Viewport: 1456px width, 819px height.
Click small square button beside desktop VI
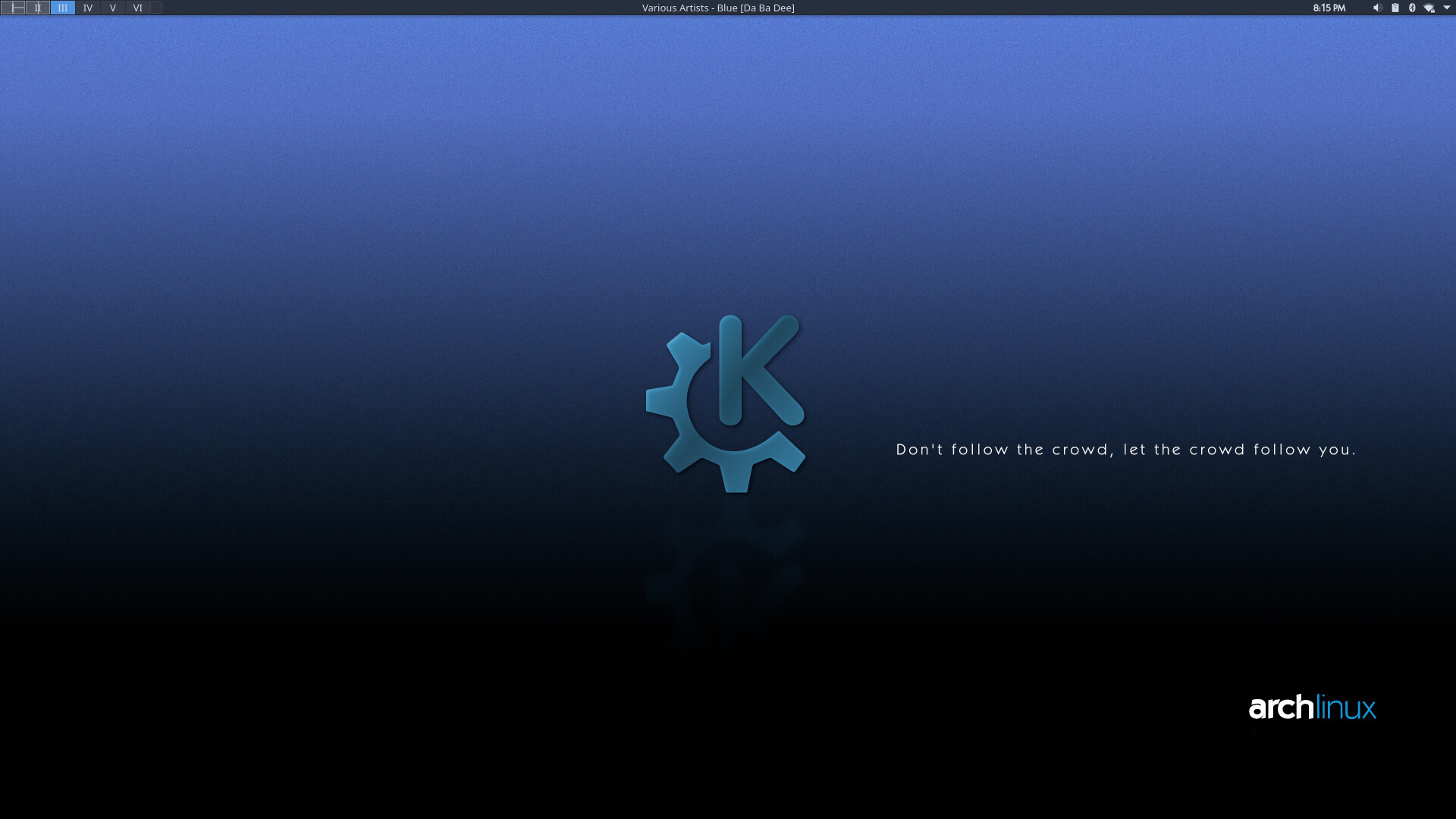156,8
